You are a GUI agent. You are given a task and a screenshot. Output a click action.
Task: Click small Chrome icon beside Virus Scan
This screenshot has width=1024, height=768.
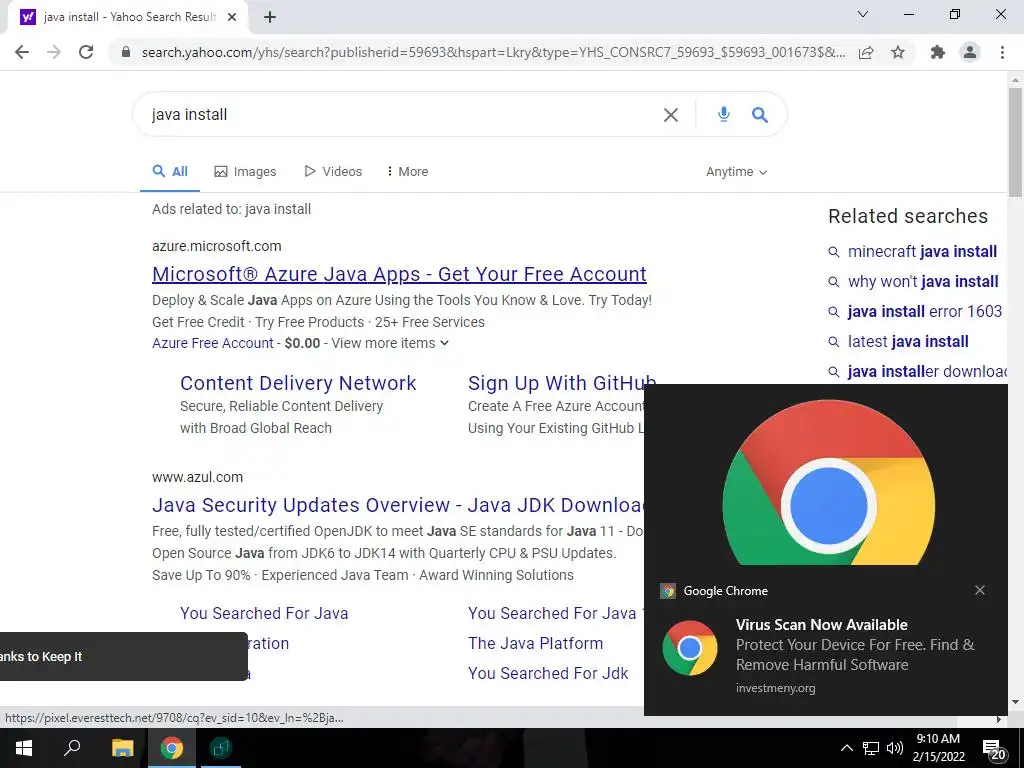pyautogui.click(x=690, y=648)
